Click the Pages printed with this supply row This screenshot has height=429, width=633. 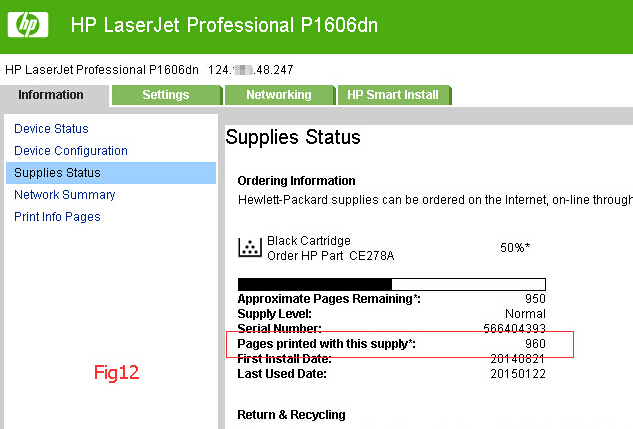click(x=391, y=344)
